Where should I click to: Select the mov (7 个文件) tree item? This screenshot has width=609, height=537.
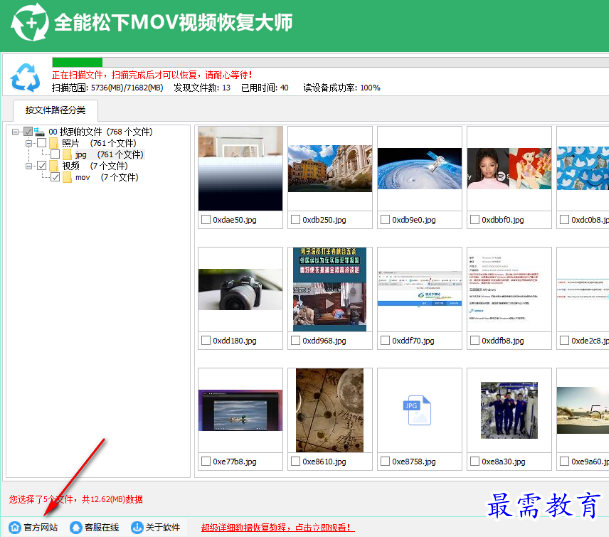[107, 177]
